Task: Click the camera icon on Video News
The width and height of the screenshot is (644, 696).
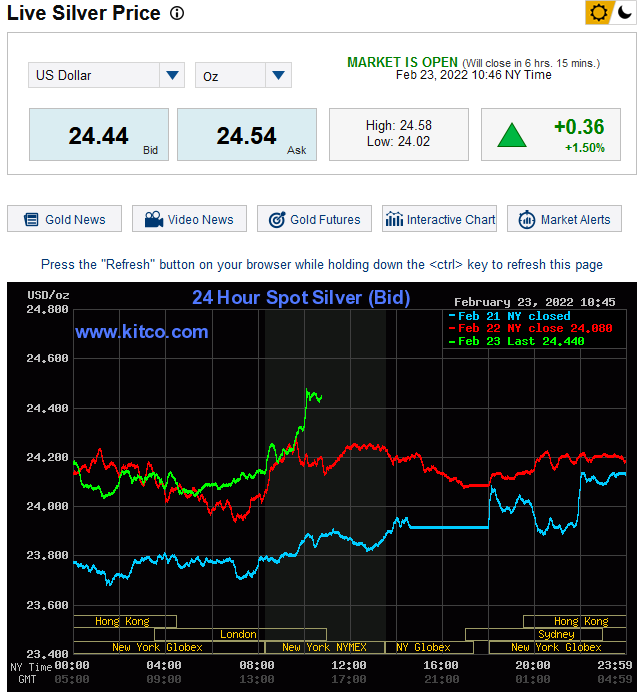Action: coord(154,219)
